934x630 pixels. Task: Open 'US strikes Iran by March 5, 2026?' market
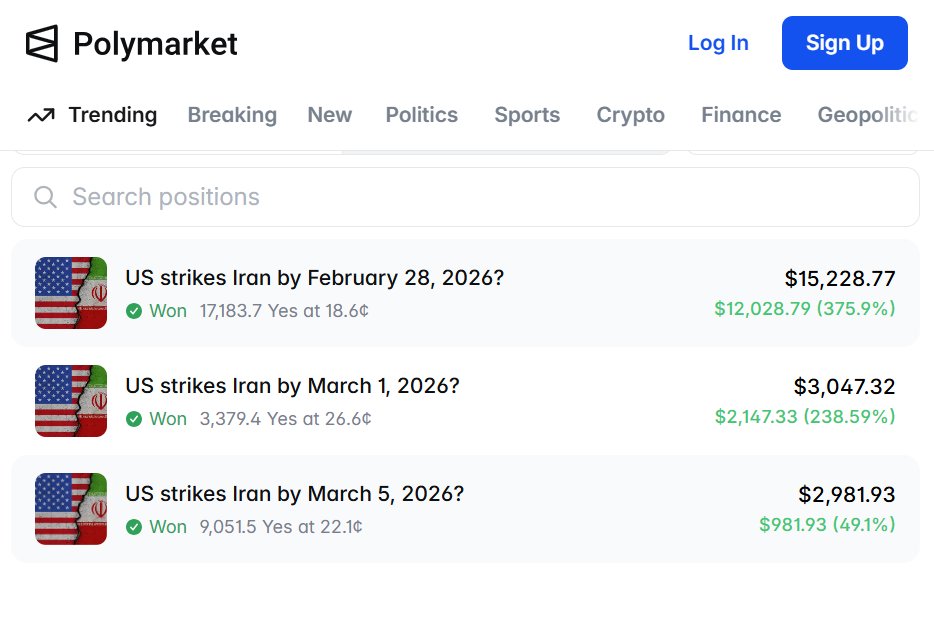click(294, 494)
